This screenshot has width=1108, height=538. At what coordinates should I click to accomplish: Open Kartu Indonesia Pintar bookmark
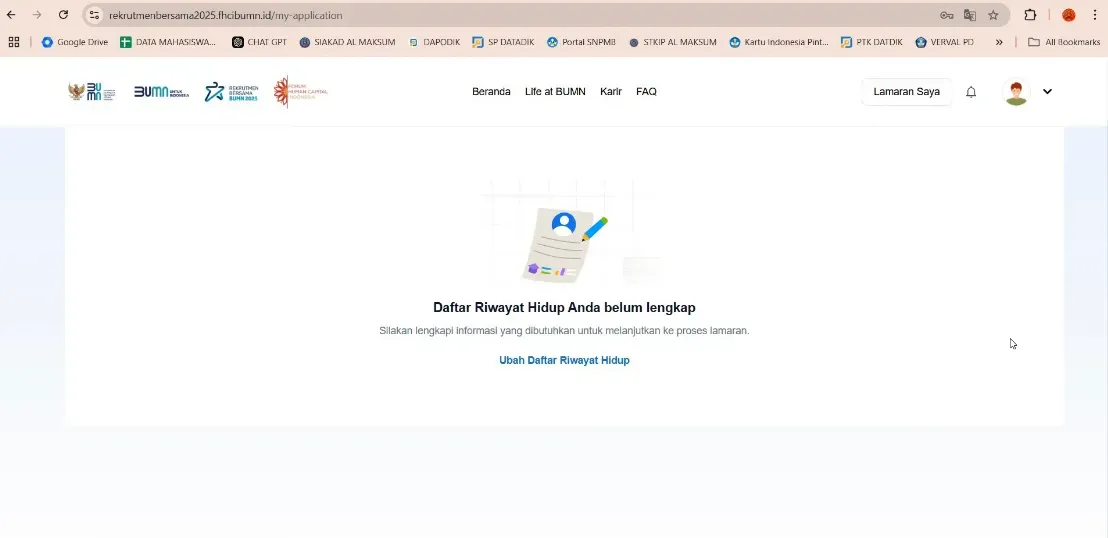779,42
